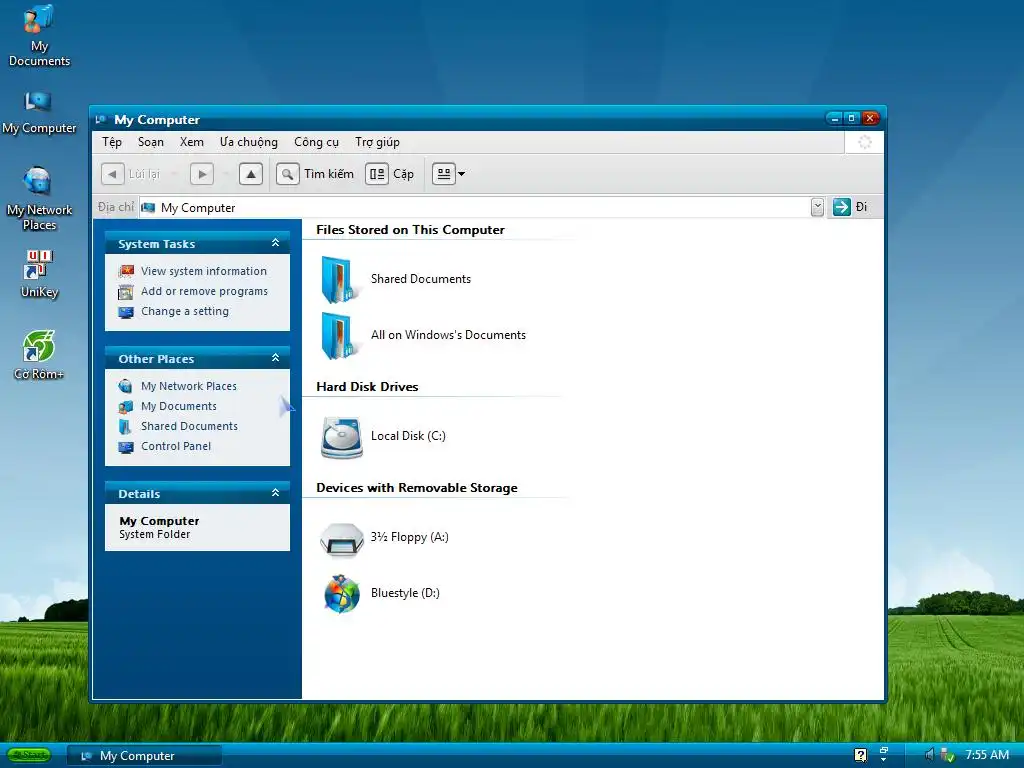Click My Computer taskbar button
The image size is (1024, 768).
(144, 756)
